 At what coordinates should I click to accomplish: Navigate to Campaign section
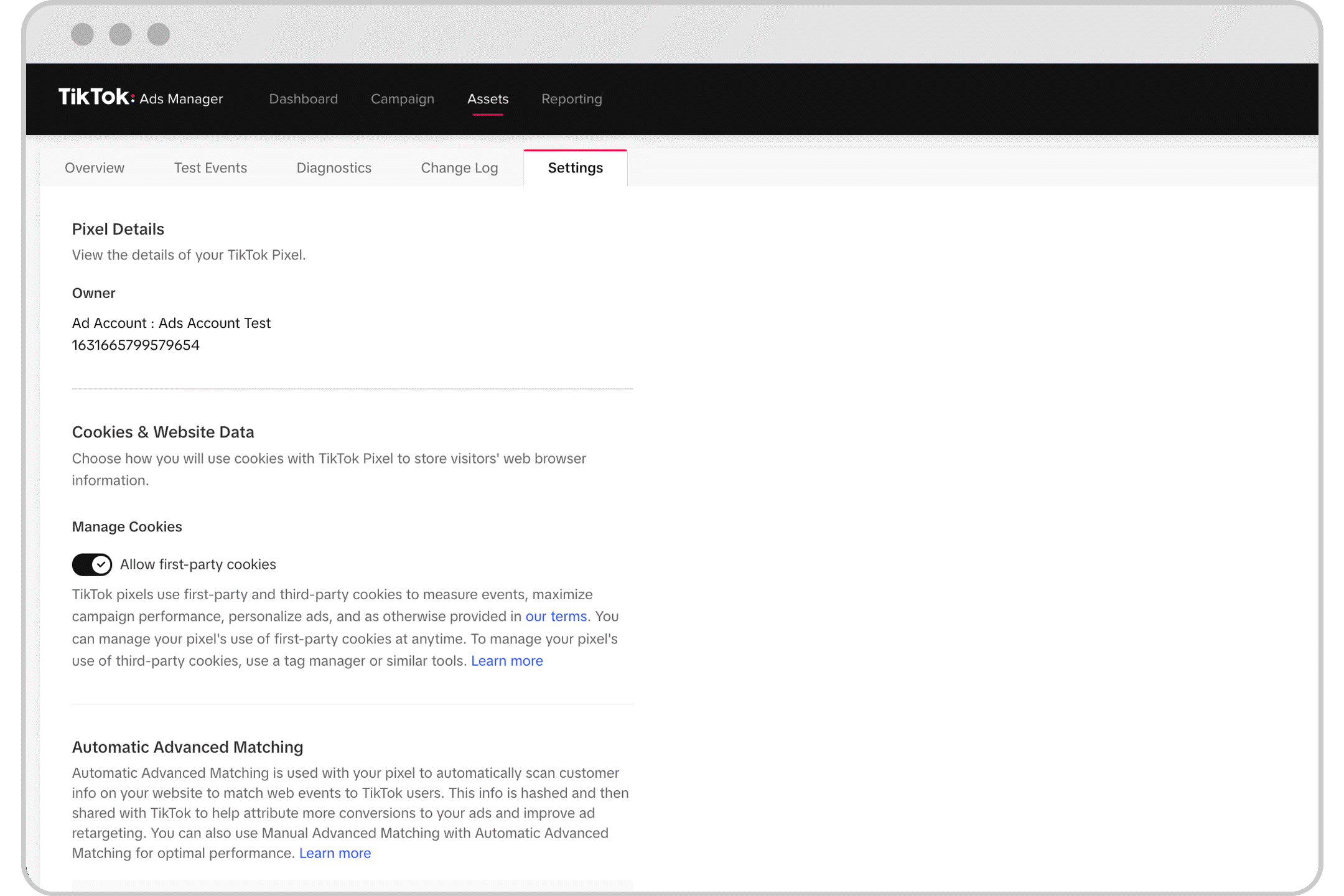coord(401,98)
